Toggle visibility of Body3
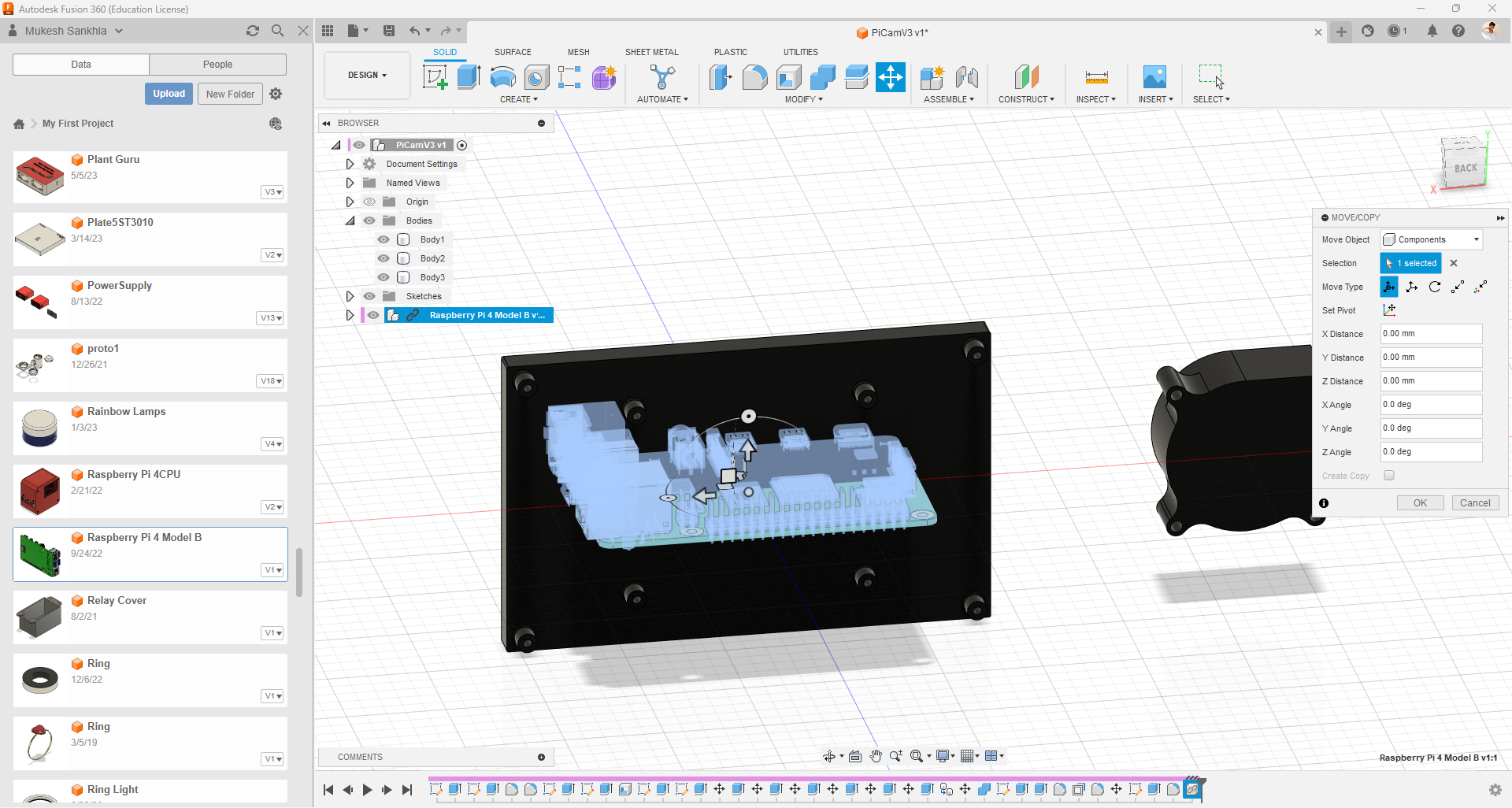This screenshot has width=1512, height=808. pos(384,277)
